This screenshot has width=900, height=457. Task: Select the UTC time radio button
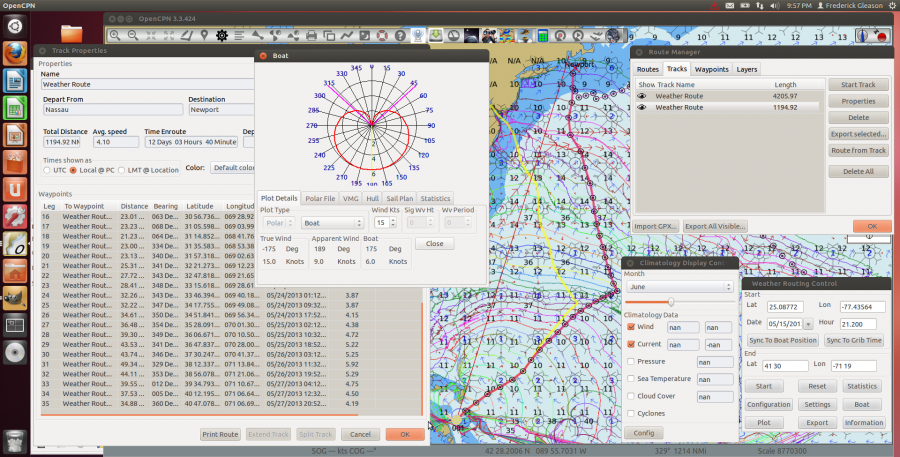click(47, 171)
